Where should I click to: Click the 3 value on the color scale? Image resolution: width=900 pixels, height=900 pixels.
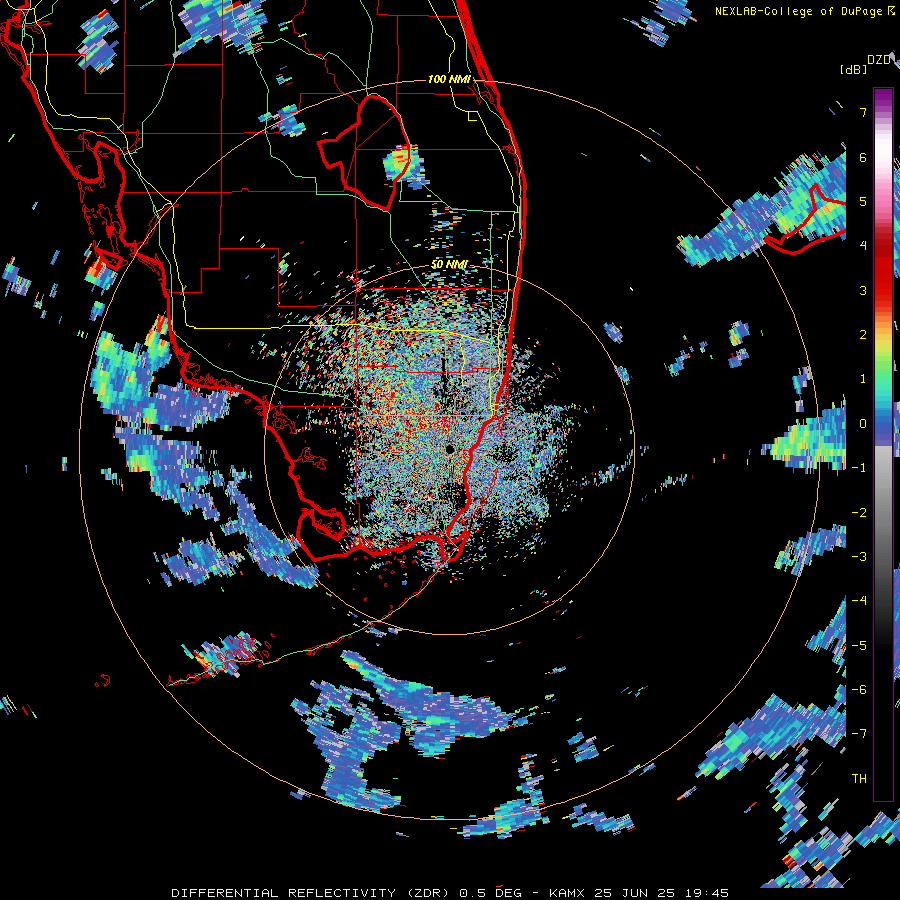click(863, 290)
